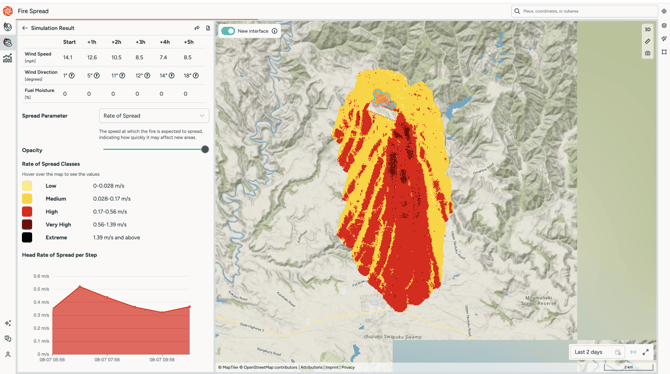The width and height of the screenshot is (670, 374).
Task: Click the wind direction indicator for +5h
Action: click(x=196, y=76)
